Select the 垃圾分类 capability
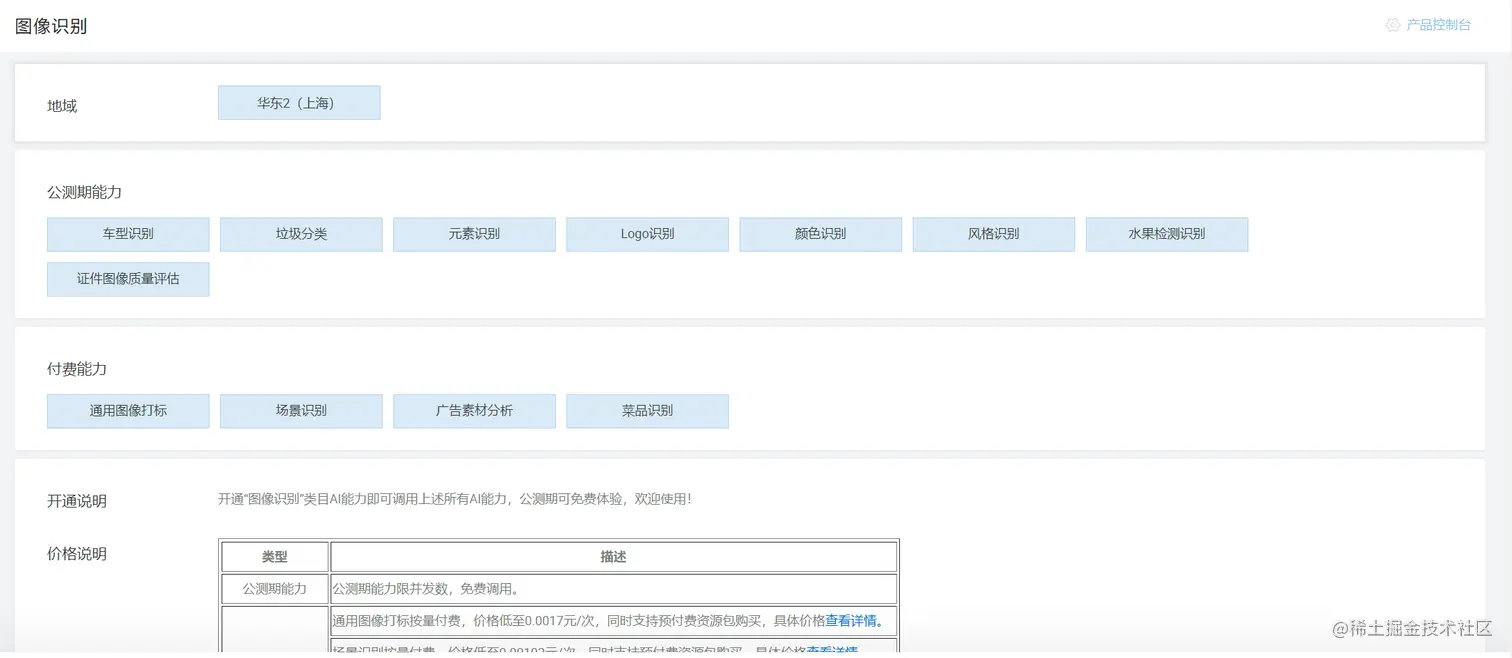 coord(301,234)
